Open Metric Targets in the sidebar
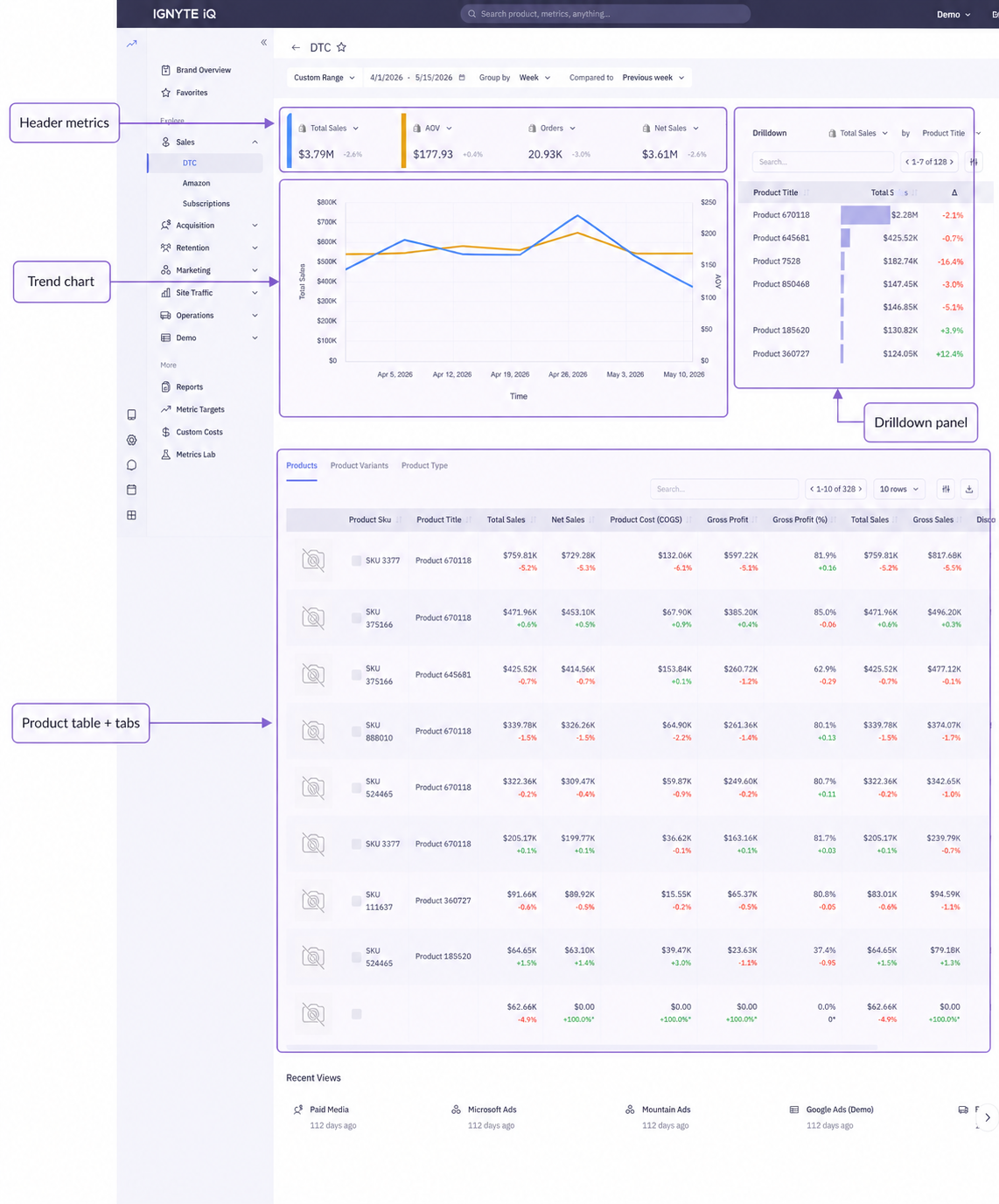The image size is (999, 1204). click(x=199, y=410)
